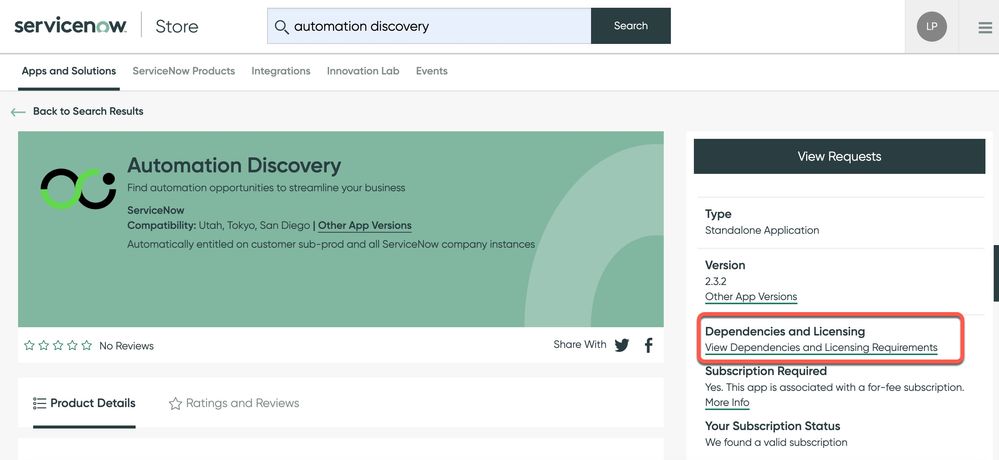Viewport: 999px width, 460px height.
Task: Switch to Apps and Solutions tab
Action: 69,71
